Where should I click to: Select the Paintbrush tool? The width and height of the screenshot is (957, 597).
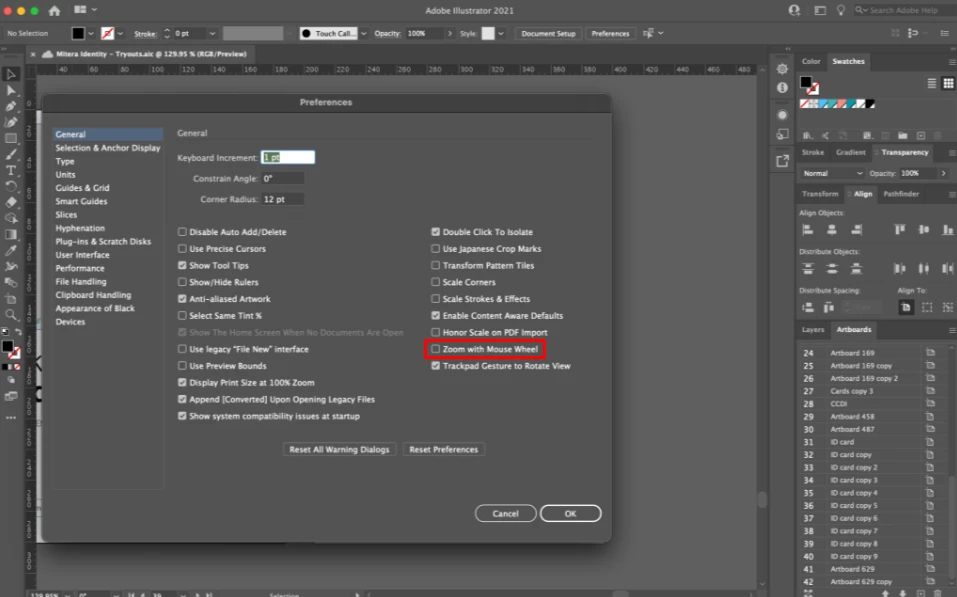[10, 154]
